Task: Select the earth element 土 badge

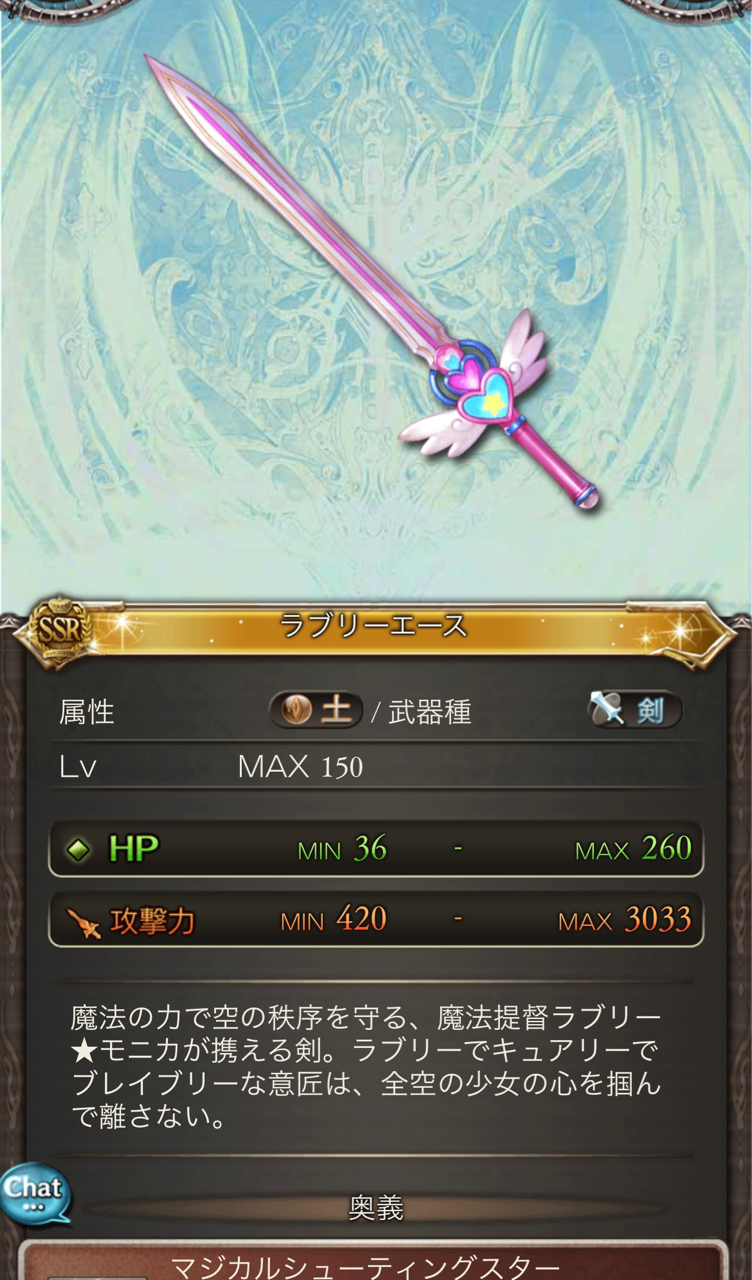Action: pos(316,711)
